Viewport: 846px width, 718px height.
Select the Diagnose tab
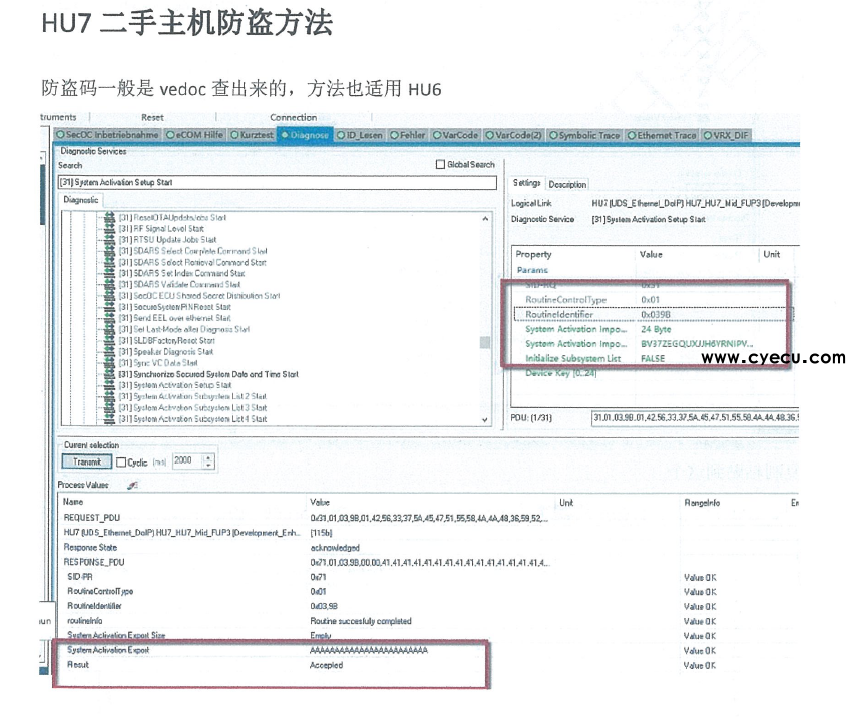click(x=305, y=135)
